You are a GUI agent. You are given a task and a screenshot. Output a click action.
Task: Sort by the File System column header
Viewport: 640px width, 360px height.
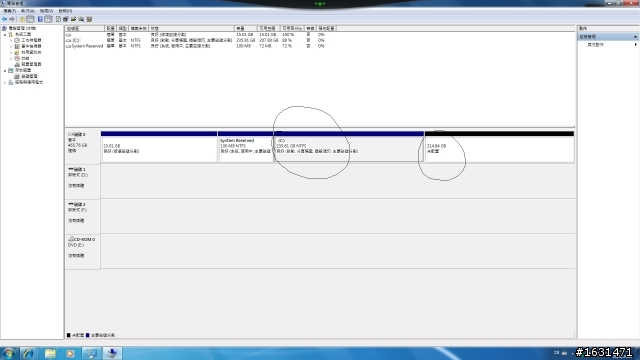point(138,29)
